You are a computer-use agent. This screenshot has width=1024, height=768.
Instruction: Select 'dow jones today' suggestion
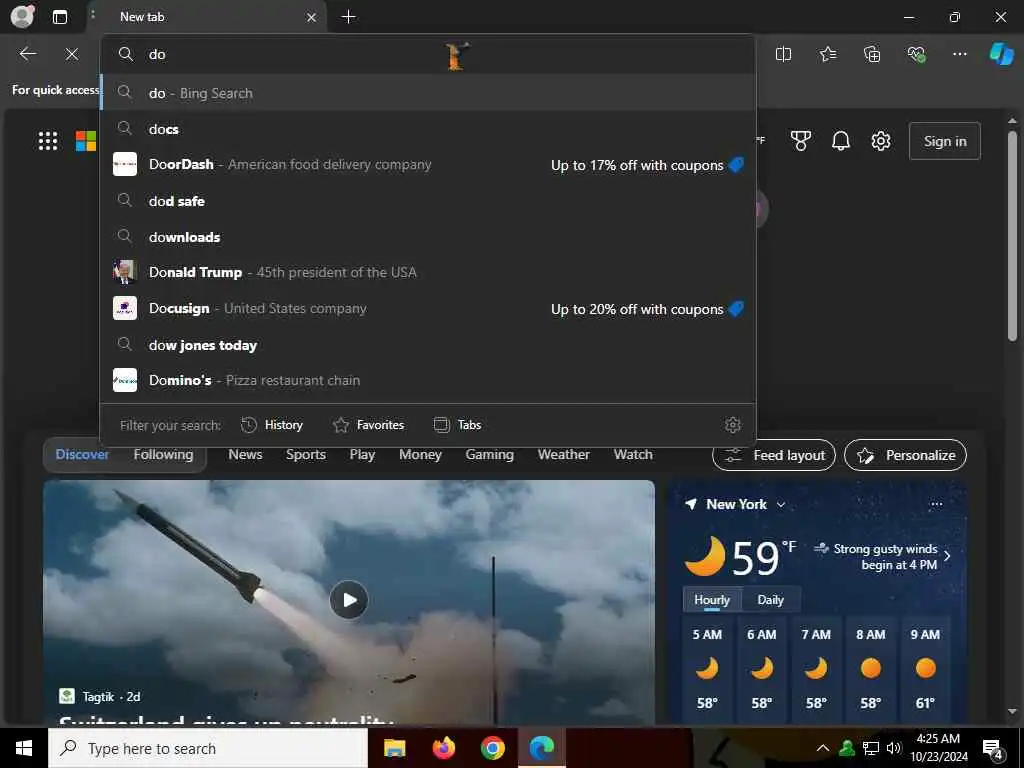click(428, 344)
